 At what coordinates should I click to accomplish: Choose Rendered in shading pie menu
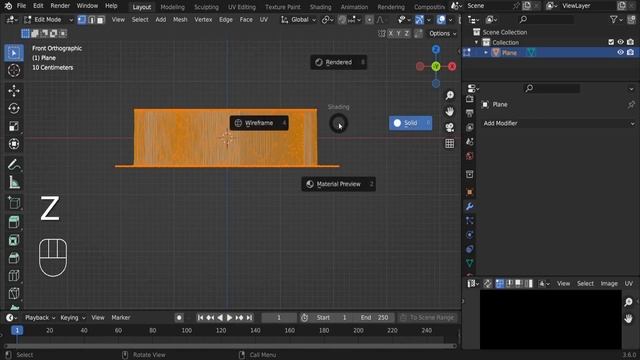coord(338,62)
